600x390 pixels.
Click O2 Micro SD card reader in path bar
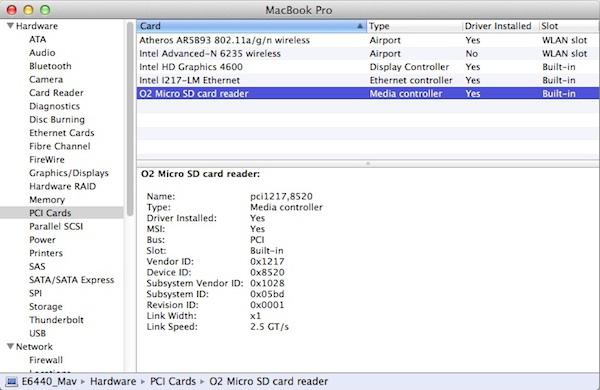(269, 381)
